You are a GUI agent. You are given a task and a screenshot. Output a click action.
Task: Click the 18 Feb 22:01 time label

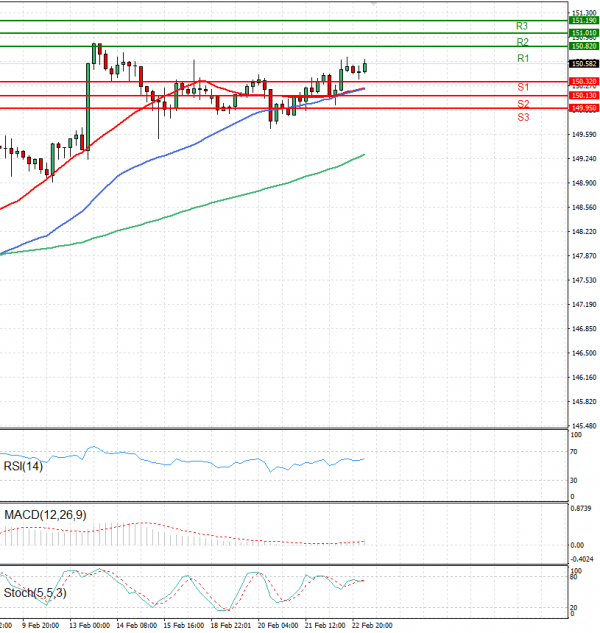tap(231, 625)
